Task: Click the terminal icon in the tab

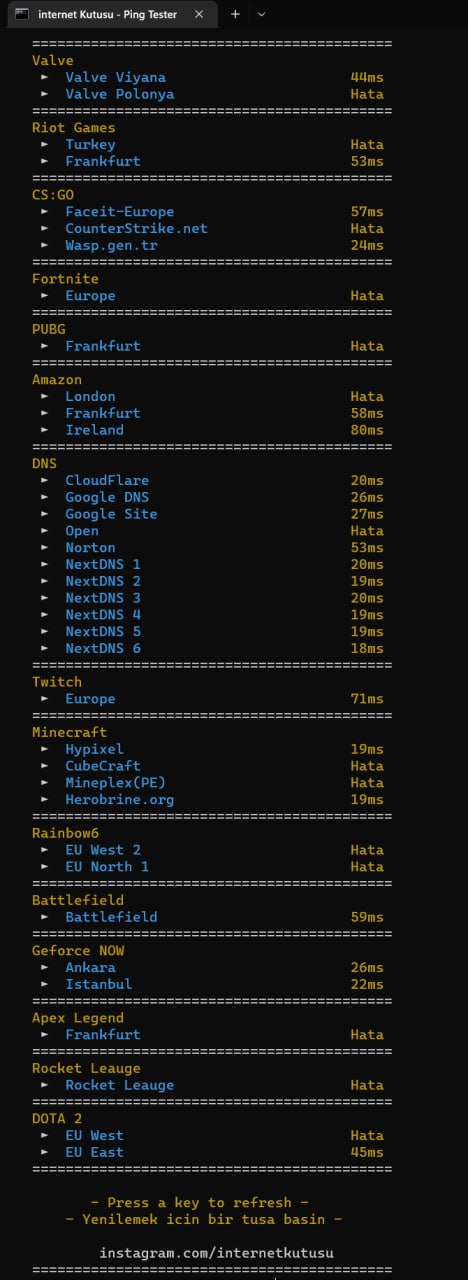Action: tap(21, 15)
